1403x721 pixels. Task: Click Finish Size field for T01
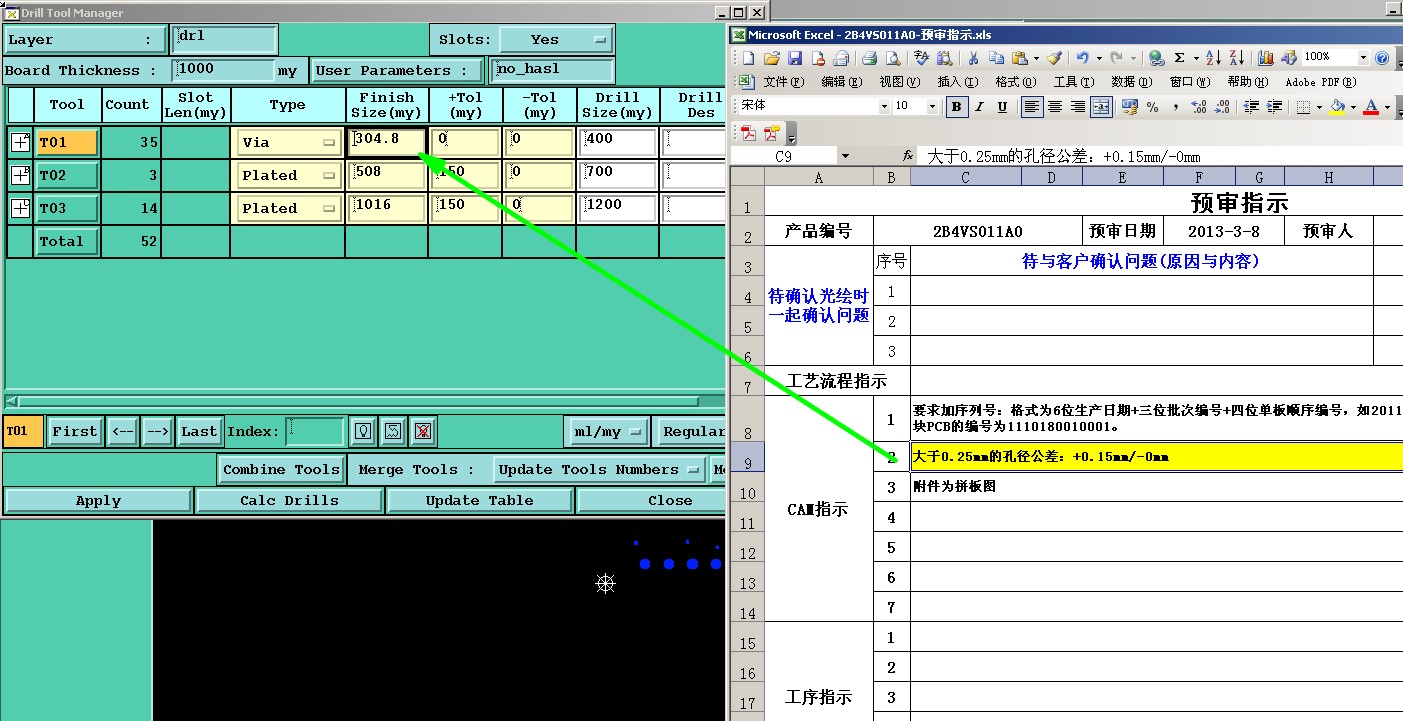coord(387,142)
